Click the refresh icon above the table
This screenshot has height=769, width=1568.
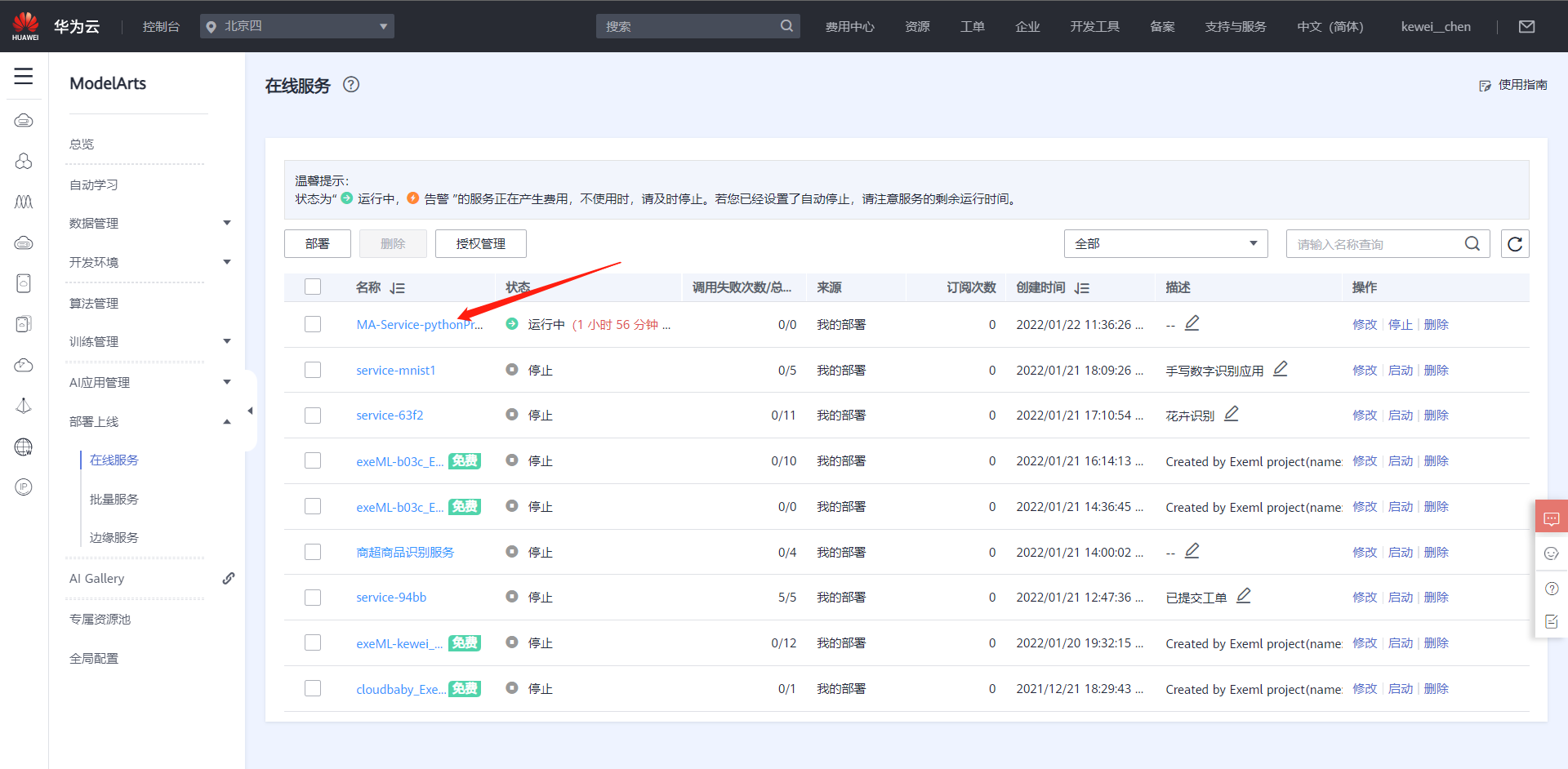(1515, 244)
